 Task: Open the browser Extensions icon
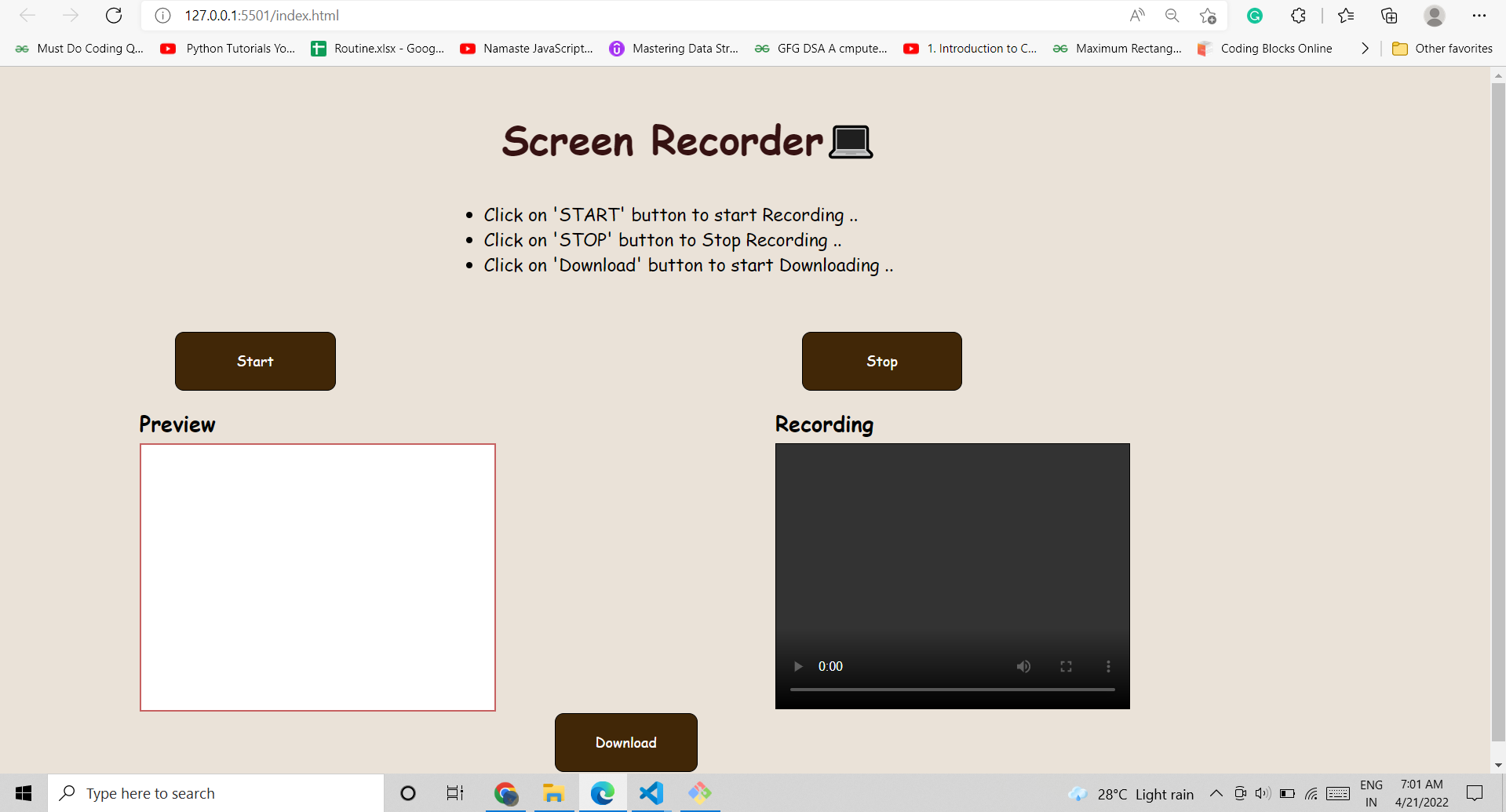[1298, 16]
